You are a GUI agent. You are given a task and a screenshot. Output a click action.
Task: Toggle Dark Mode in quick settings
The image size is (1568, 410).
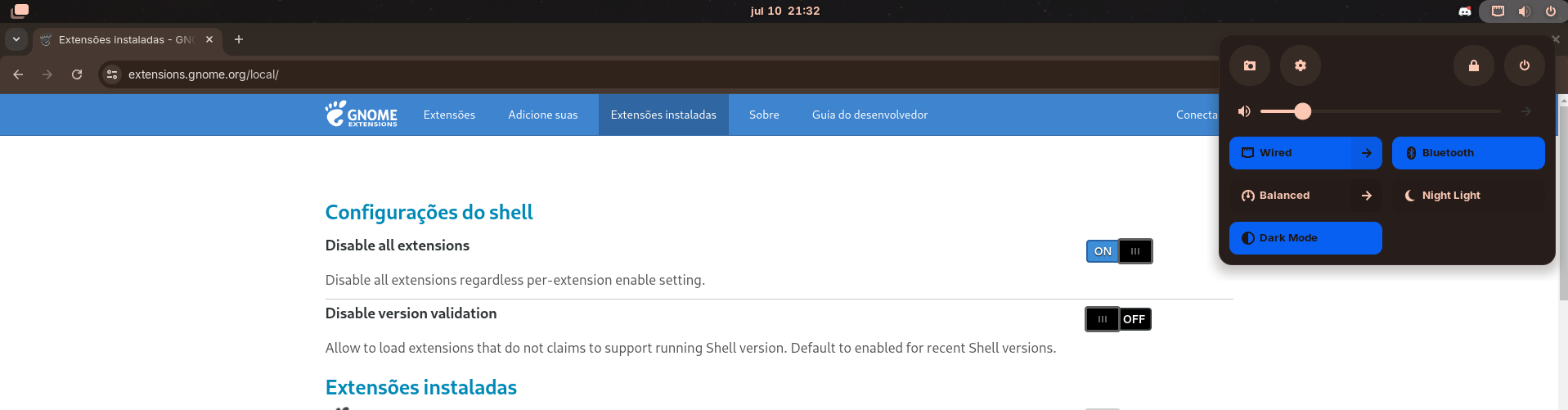pos(1305,238)
